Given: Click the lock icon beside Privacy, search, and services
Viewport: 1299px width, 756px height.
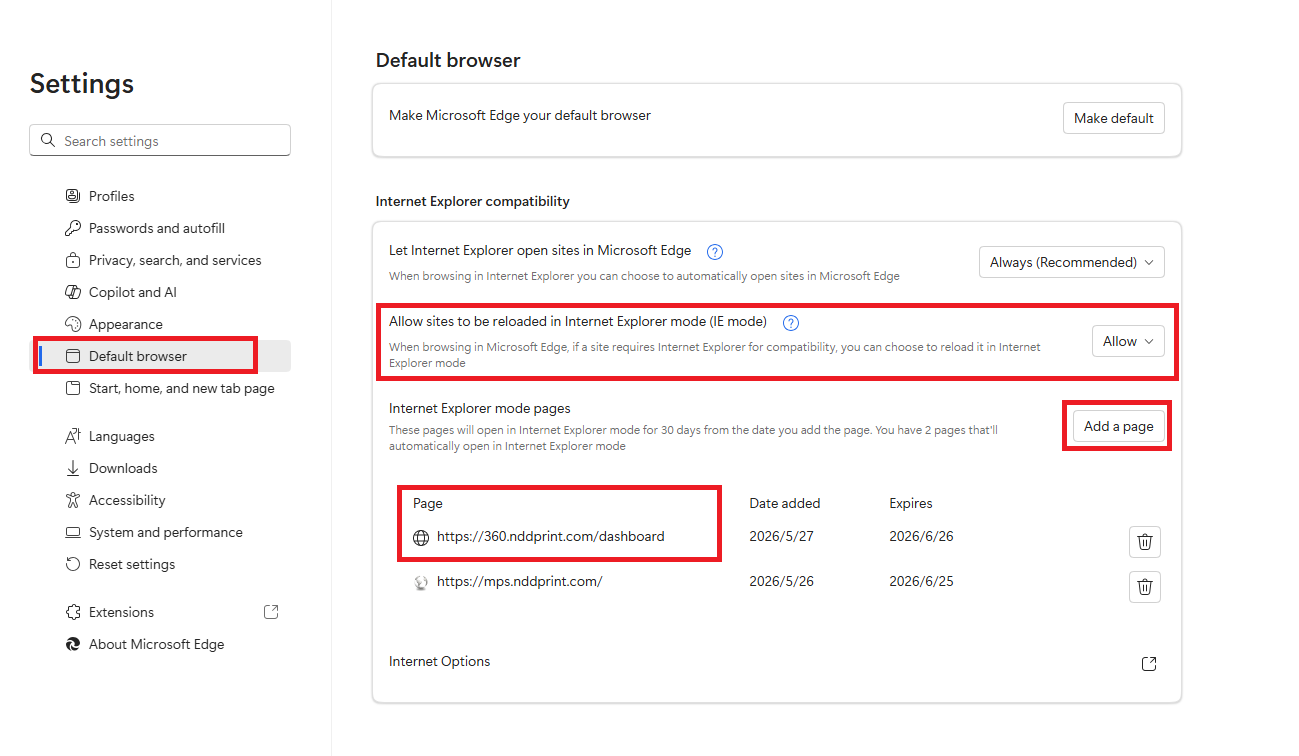Looking at the screenshot, I should click(x=72, y=260).
